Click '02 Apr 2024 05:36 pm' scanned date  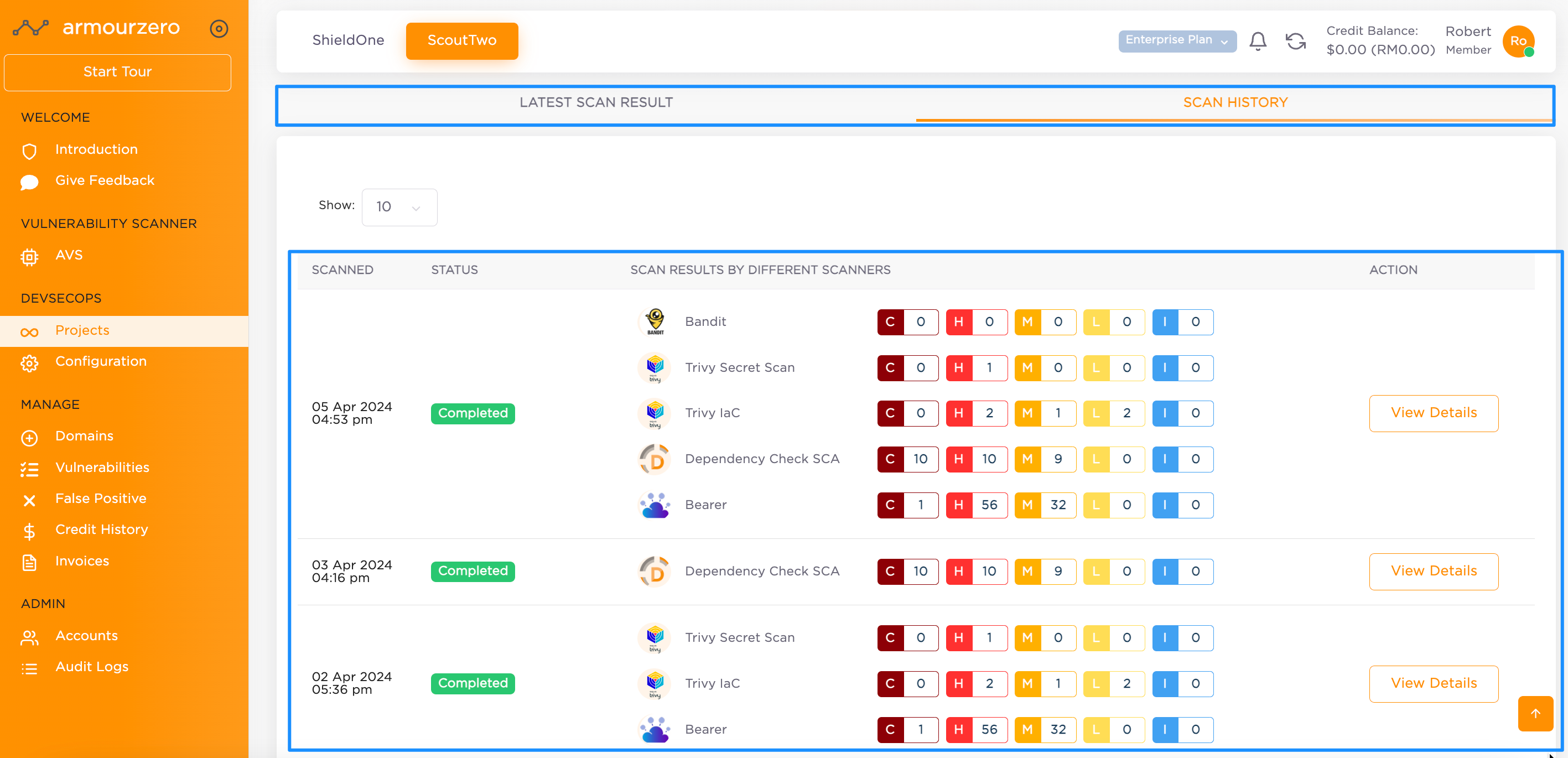point(351,683)
